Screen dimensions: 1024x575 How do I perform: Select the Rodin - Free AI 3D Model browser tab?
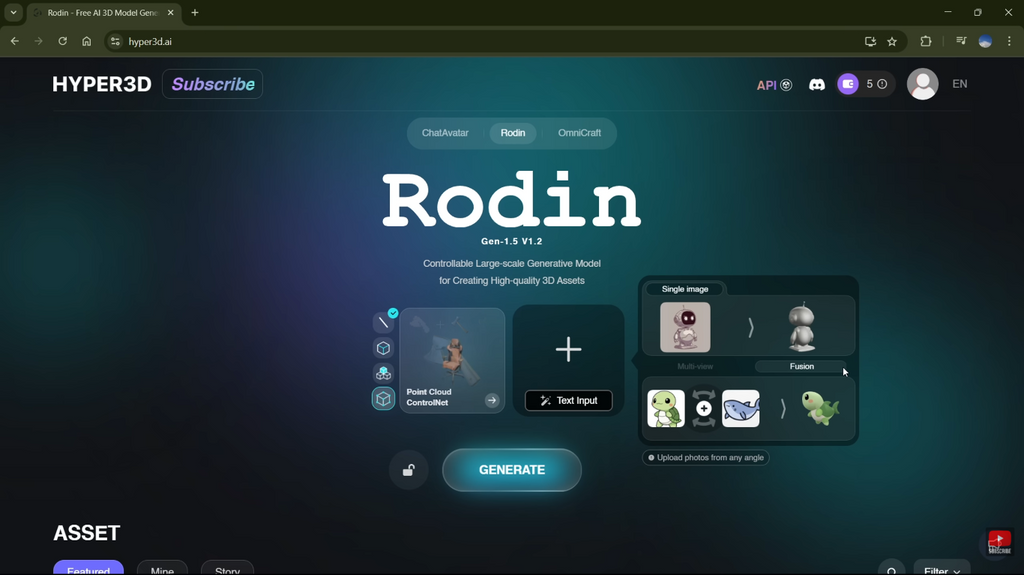[104, 12]
